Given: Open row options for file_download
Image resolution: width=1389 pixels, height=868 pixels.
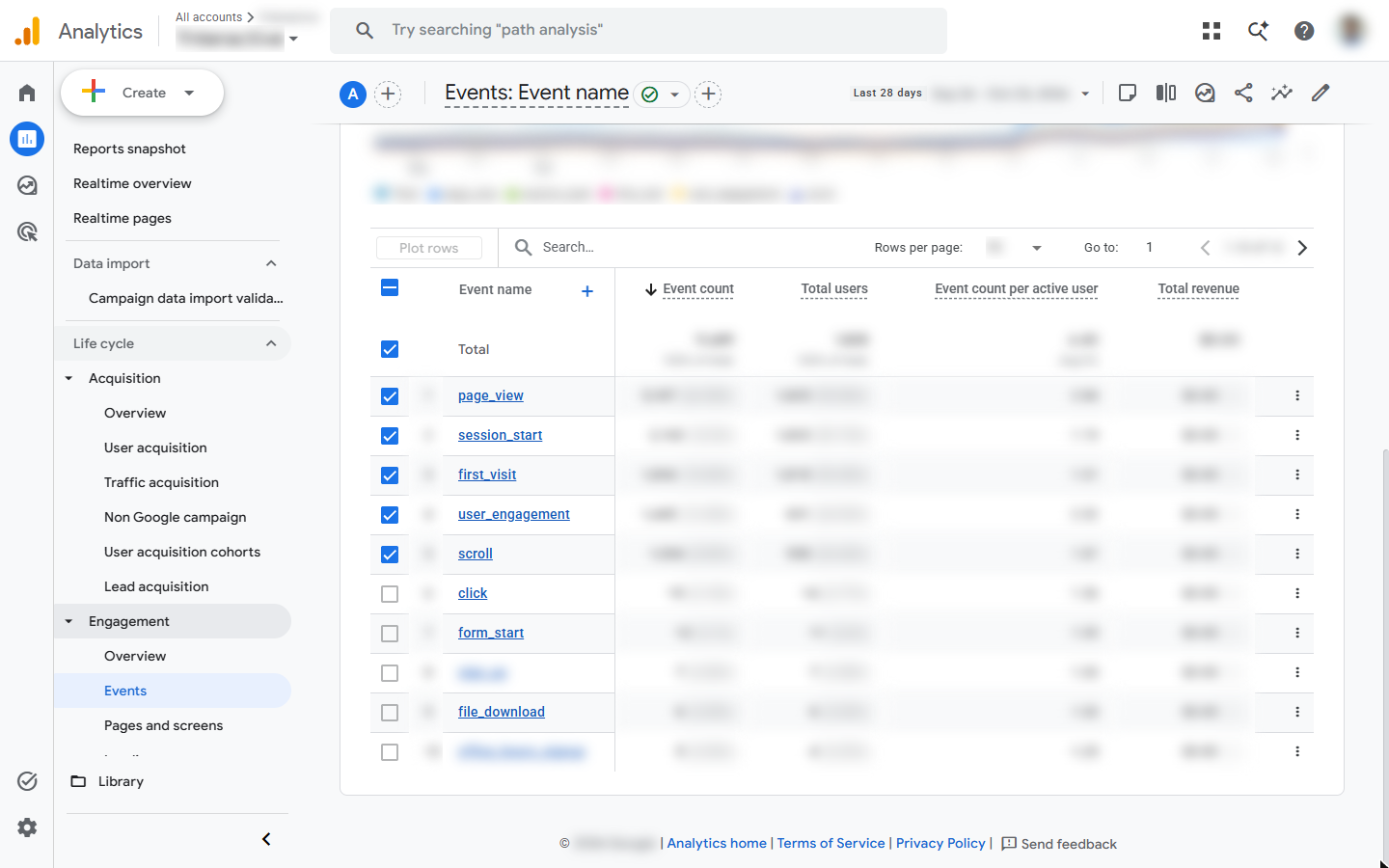Looking at the screenshot, I should (1297, 712).
